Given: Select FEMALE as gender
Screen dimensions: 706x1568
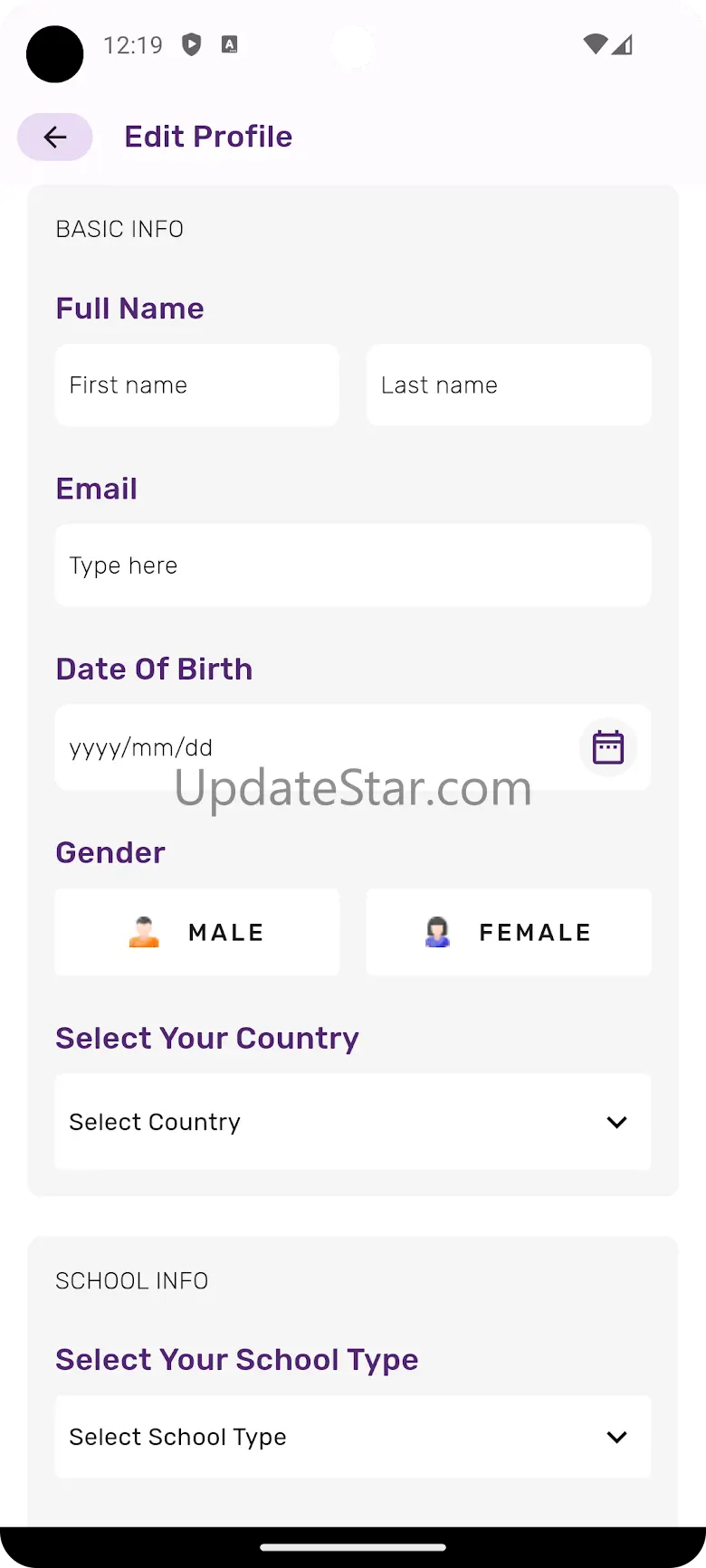Looking at the screenshot, I should (509, 932).
